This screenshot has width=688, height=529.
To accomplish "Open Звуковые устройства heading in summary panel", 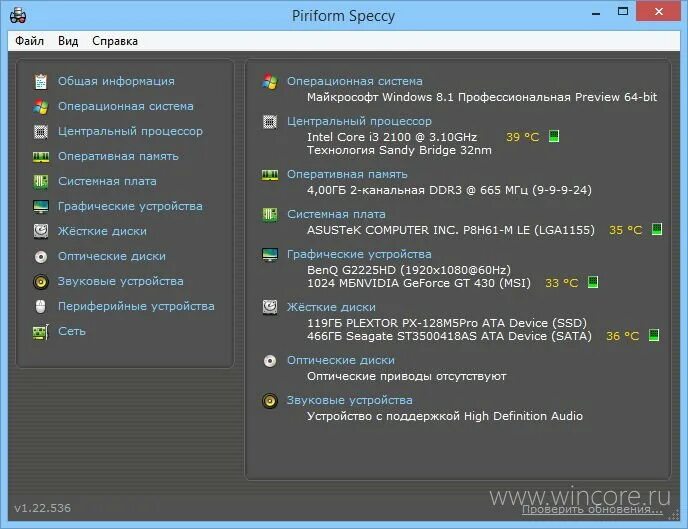I will [350, 400].
